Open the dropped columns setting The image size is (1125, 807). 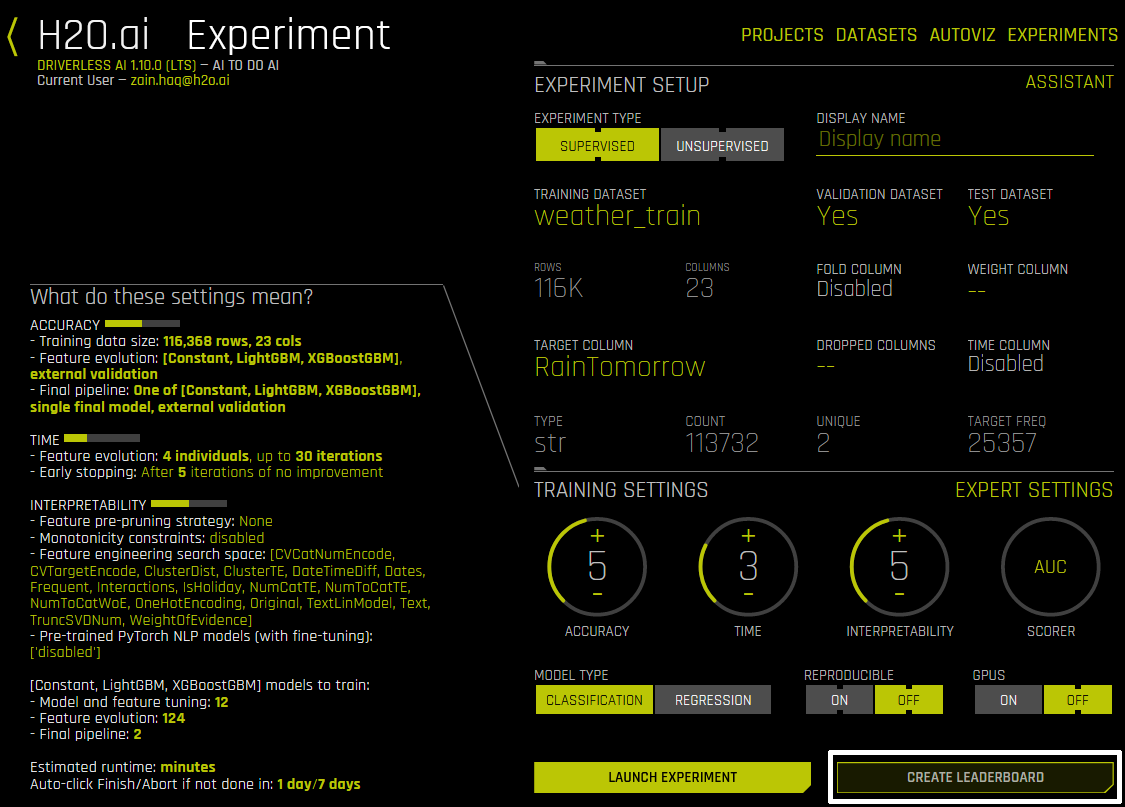click(826, 367)
